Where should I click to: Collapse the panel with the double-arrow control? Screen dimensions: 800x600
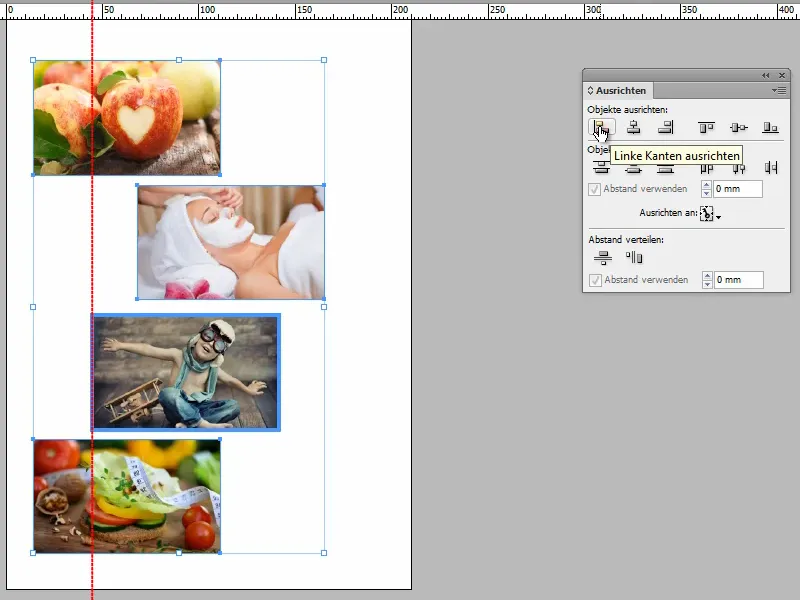point(763,75)
